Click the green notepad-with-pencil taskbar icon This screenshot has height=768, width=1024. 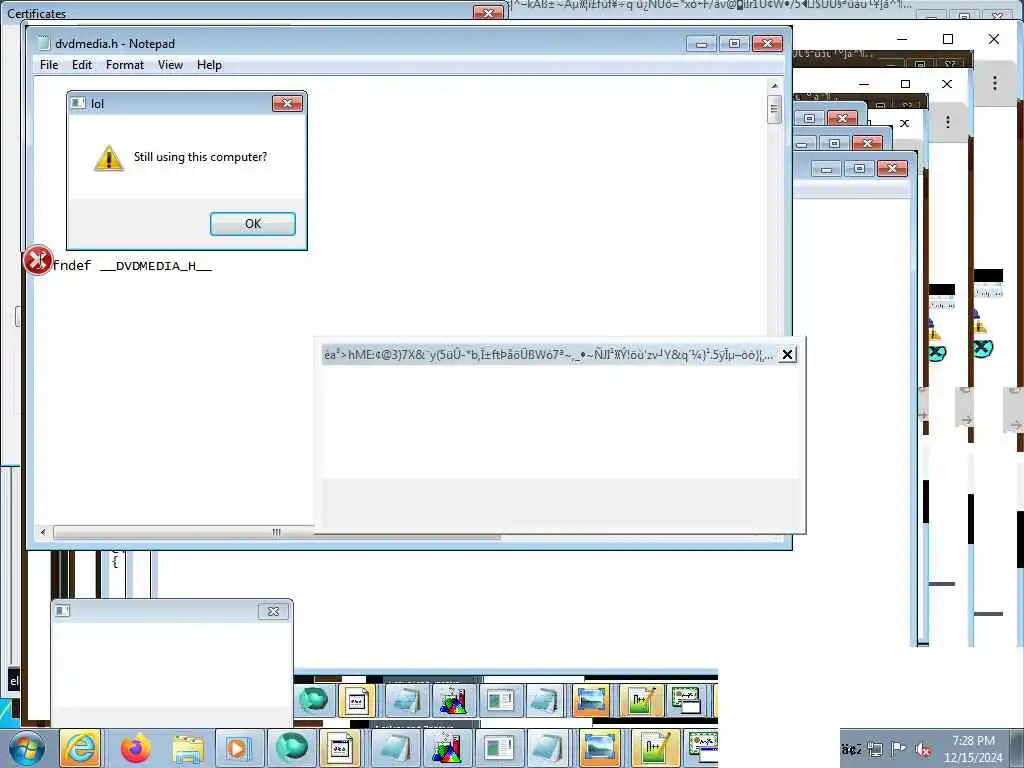[654, 748]
